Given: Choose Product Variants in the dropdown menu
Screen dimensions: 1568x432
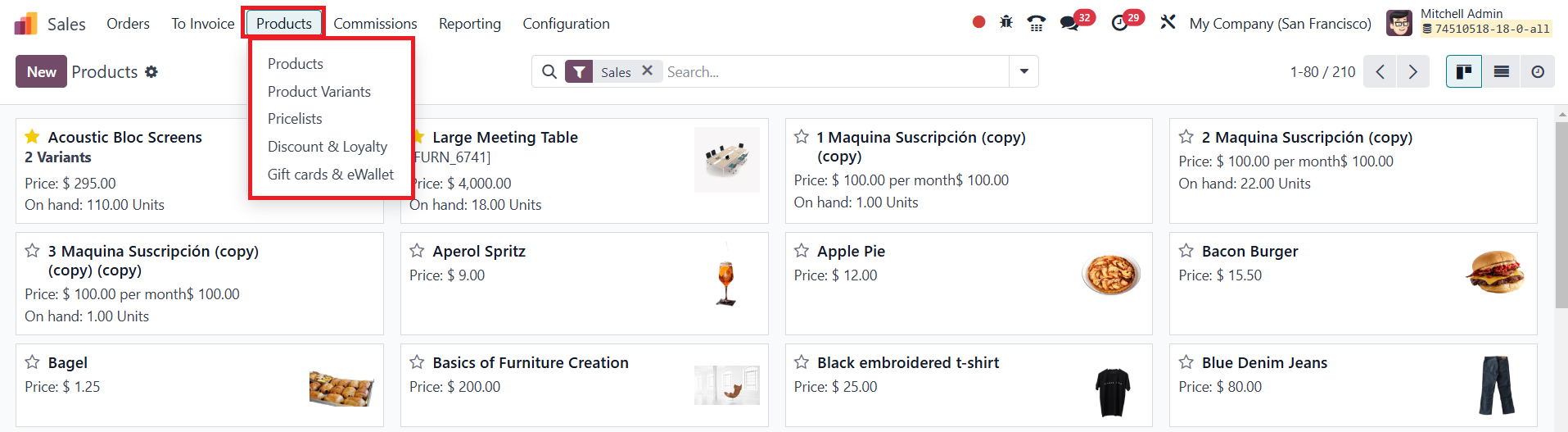Looking at the screenshot, I should coord(319,92).
